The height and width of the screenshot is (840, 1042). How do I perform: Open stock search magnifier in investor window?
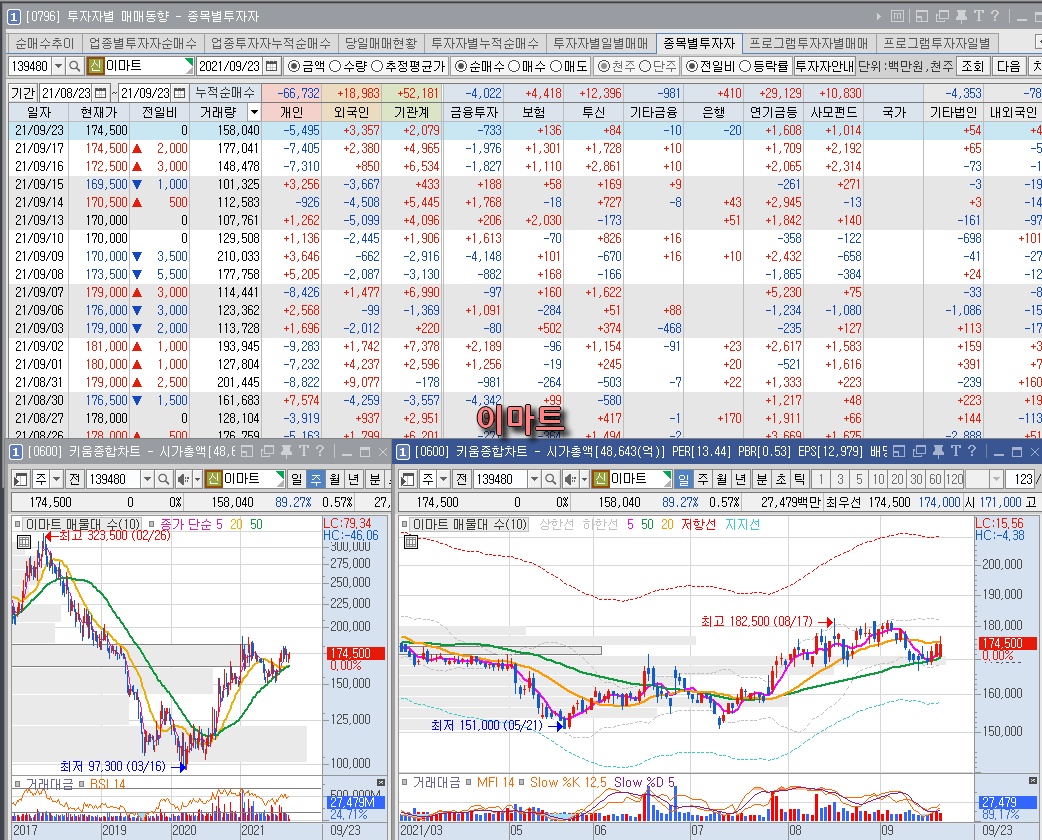(x=75, y=66)
